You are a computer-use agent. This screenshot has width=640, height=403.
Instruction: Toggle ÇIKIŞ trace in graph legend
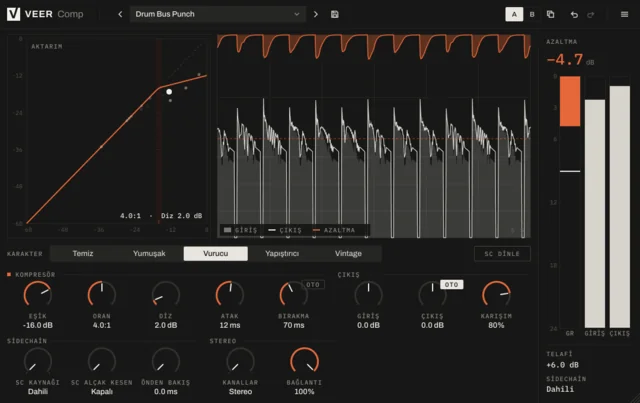pos(284,230)
